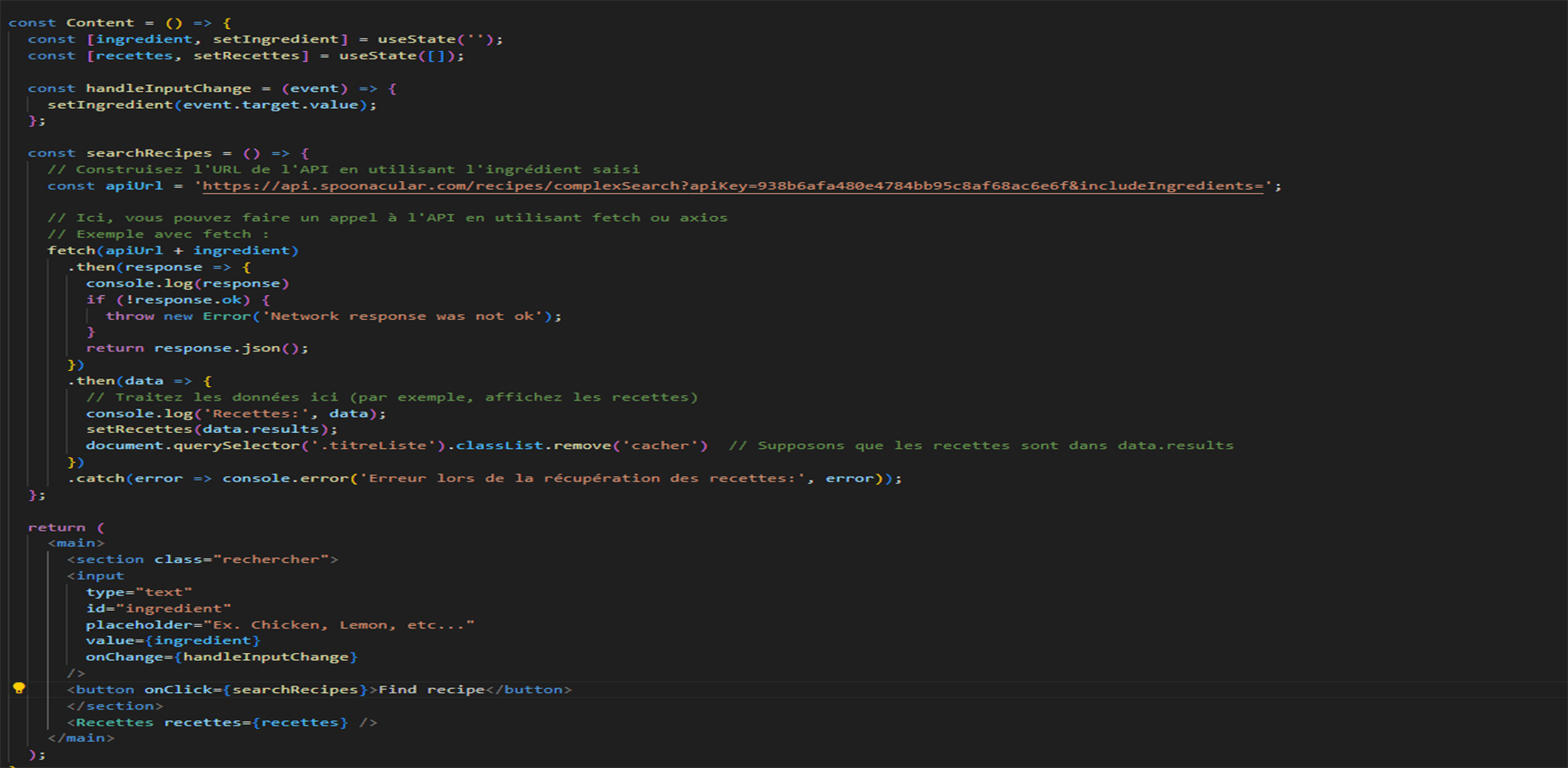
Task: Click the console.log(response) statement
Action: click(x=188, y=283)
